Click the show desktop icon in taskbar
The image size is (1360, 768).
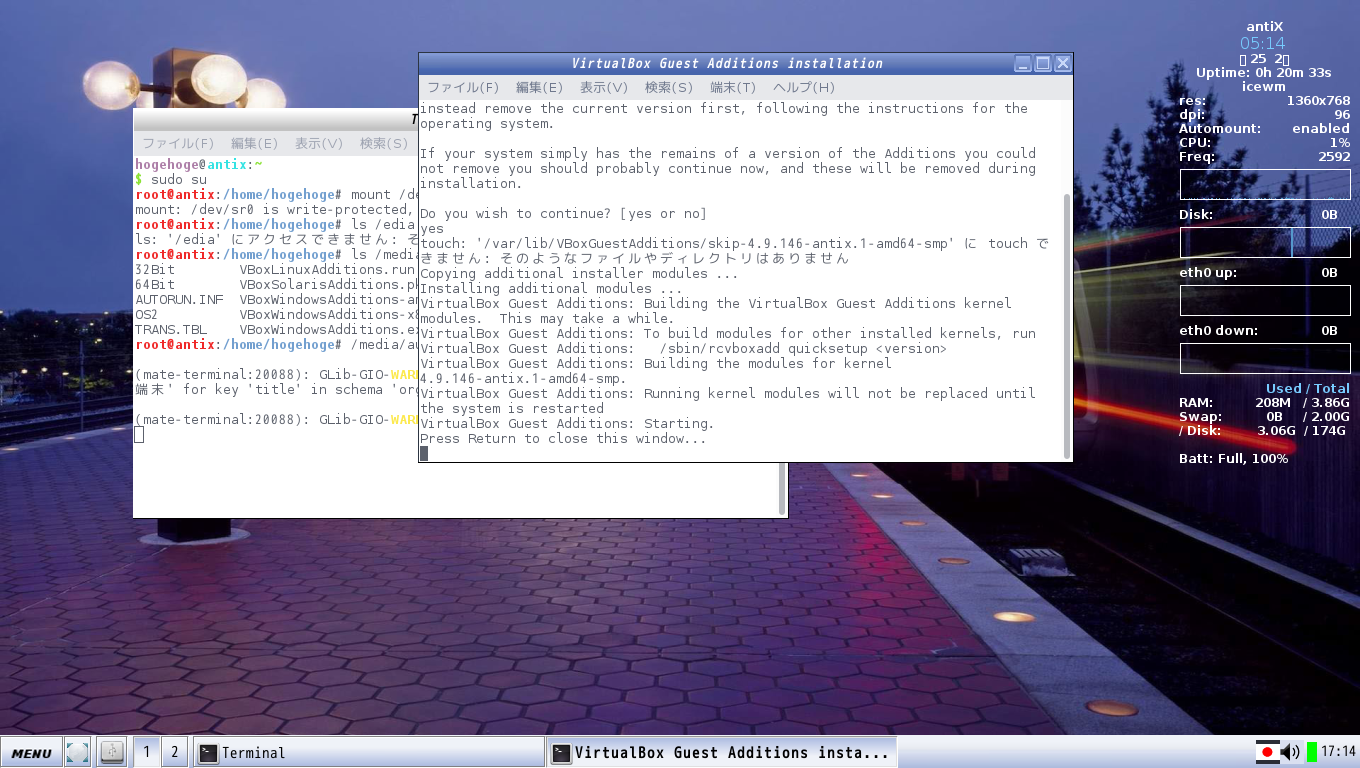pos(77,752)
